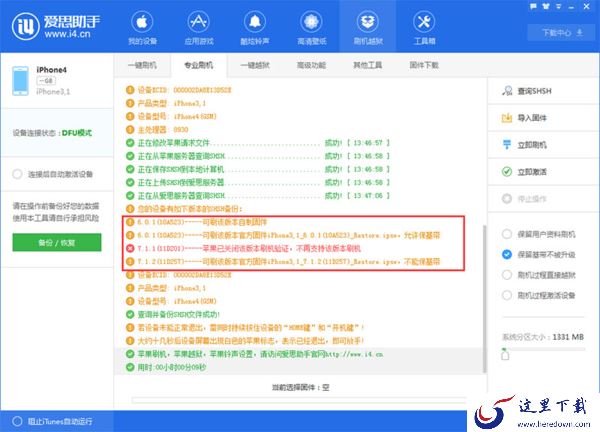The height and width of the screenshot is (432, 600).
Task: Open the feedback speech-bubble icon in title bar
Action: tap(534, 7)
